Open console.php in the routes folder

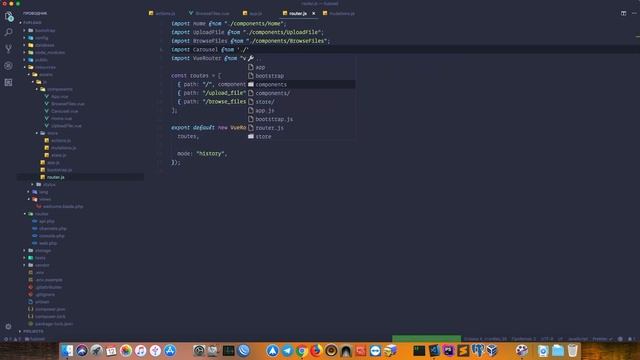point(52,236)
